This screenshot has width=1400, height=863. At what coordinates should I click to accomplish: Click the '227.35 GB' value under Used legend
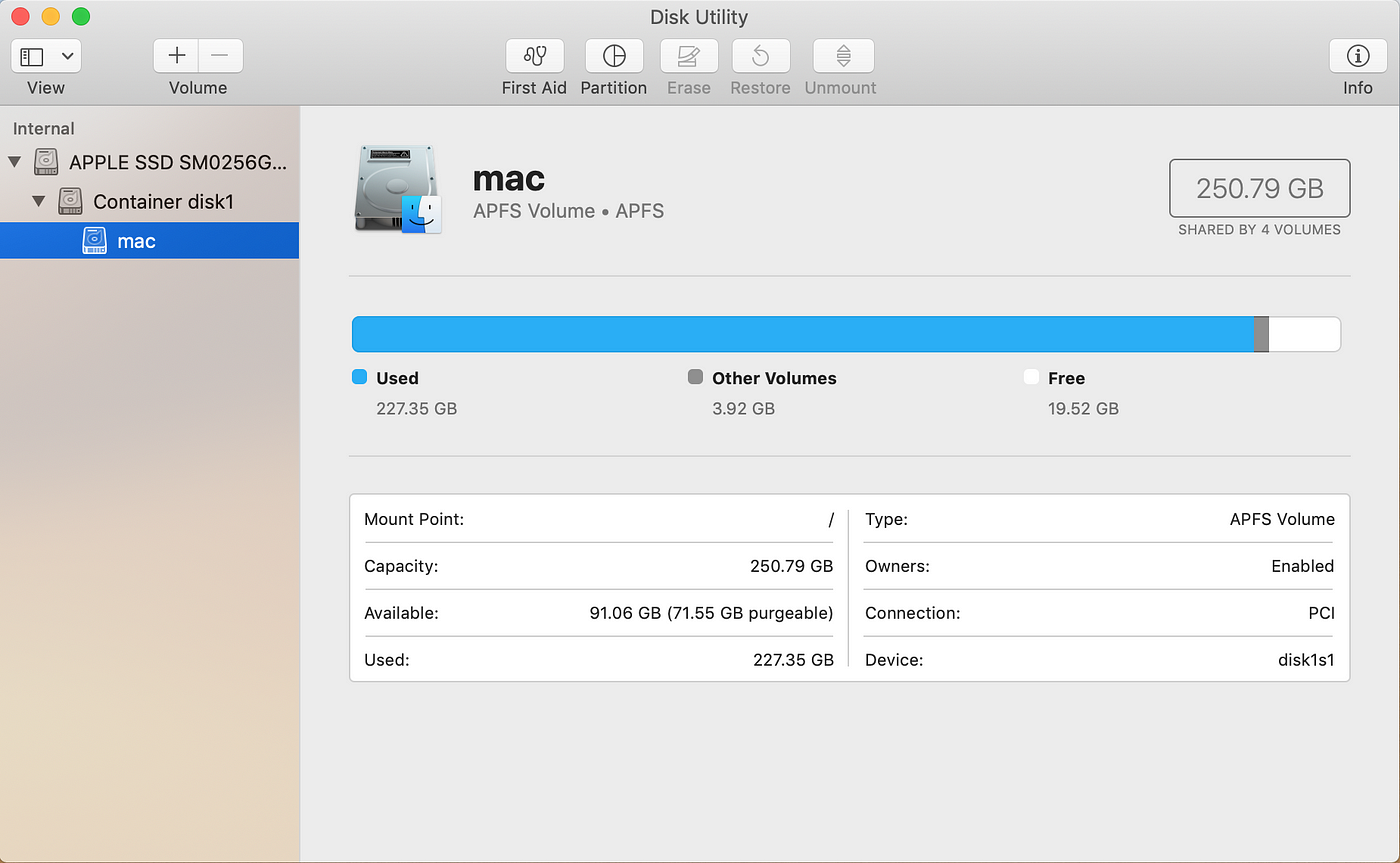417,408
